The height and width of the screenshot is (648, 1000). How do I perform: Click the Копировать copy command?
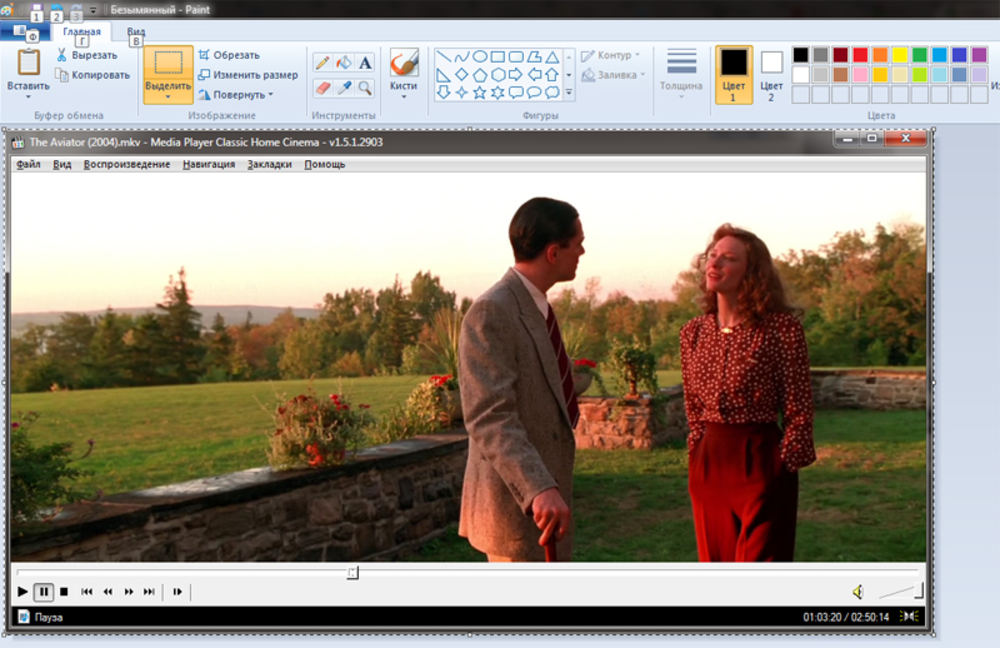click(92, 75)
